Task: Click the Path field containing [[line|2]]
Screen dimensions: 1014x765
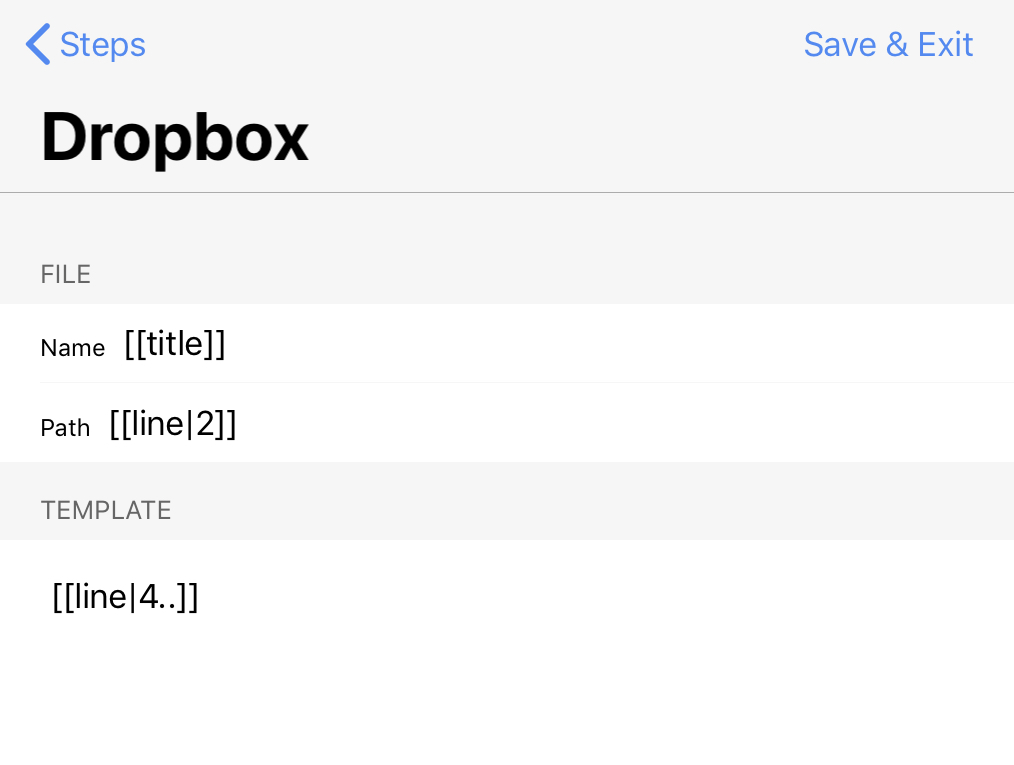Action: pyautogui.click(x=173, y=423)
